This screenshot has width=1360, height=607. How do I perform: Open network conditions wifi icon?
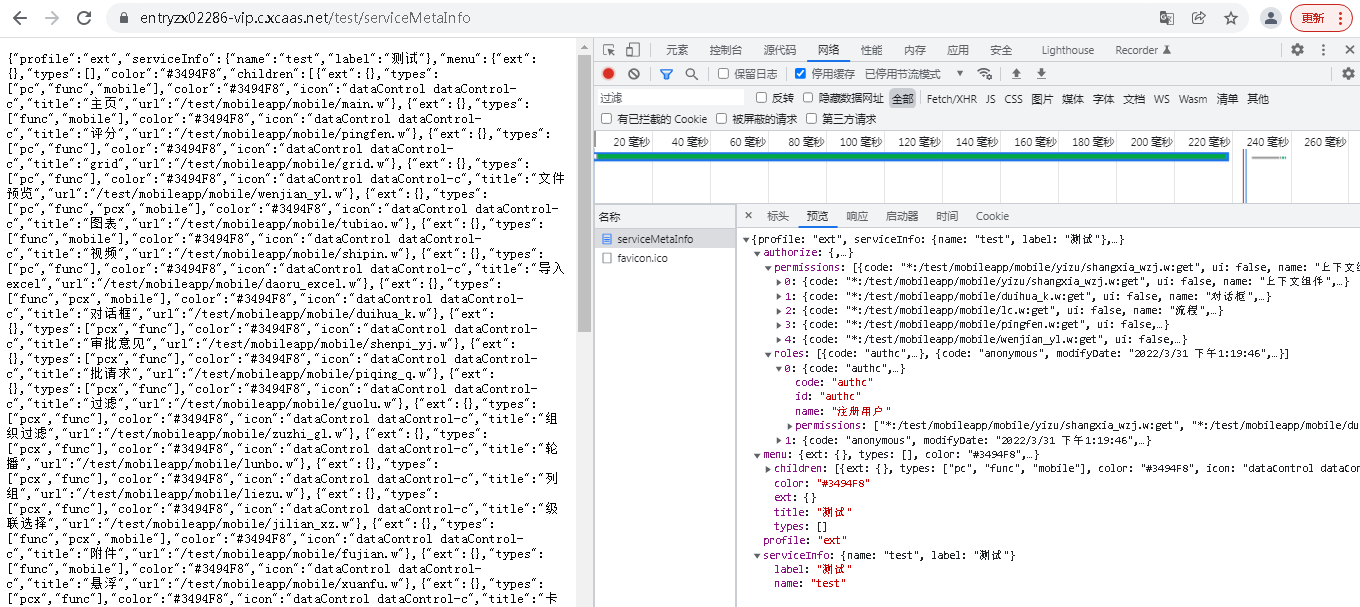[x=985, y=74]
